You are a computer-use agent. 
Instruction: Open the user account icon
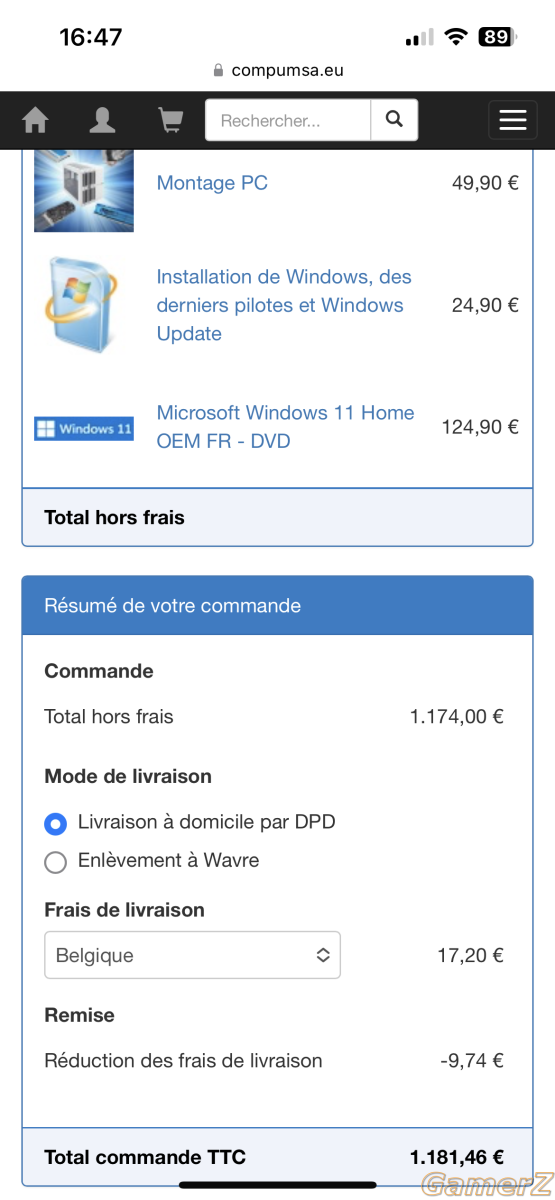(102, 121)
